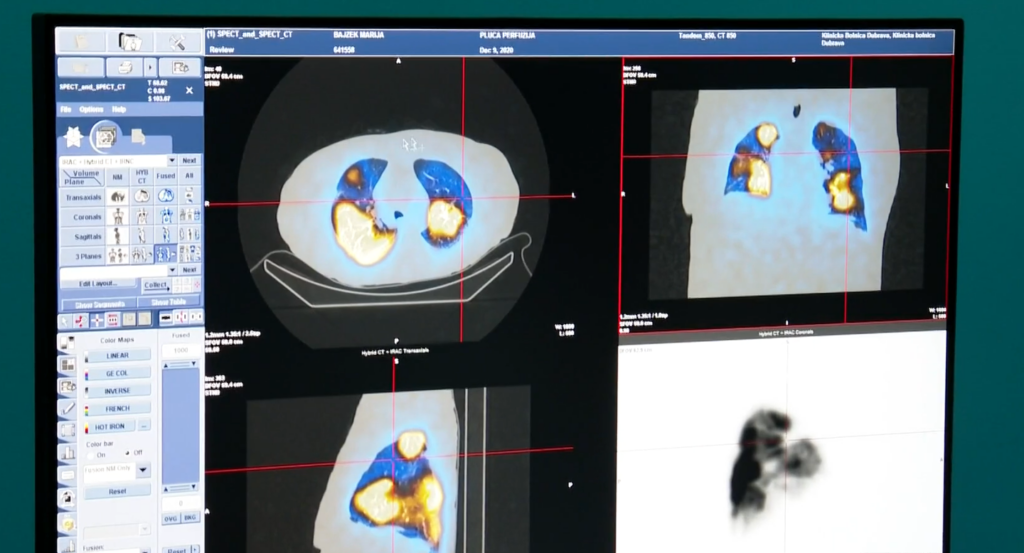Click the pencil annotation icon in the sidebar
1024x553 pixels.
coord(68,408)
